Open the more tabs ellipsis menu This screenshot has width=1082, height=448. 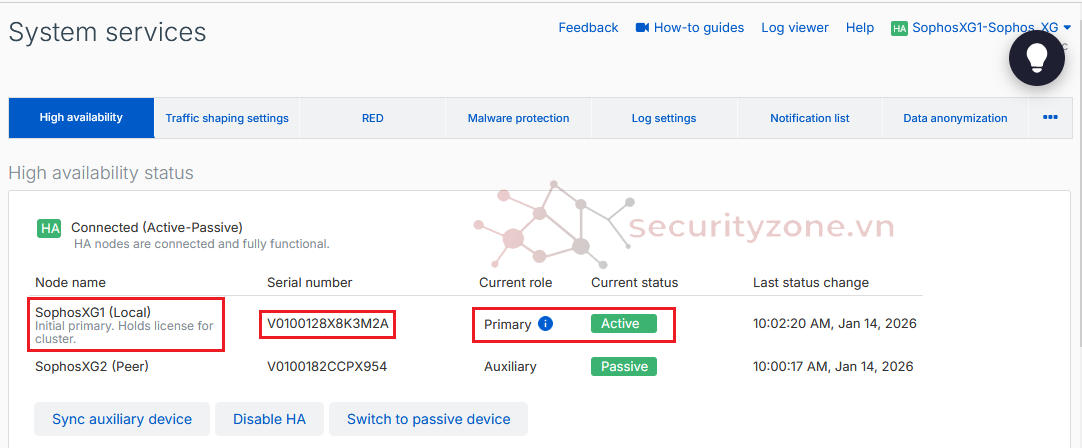click(x=1050, y=117)
